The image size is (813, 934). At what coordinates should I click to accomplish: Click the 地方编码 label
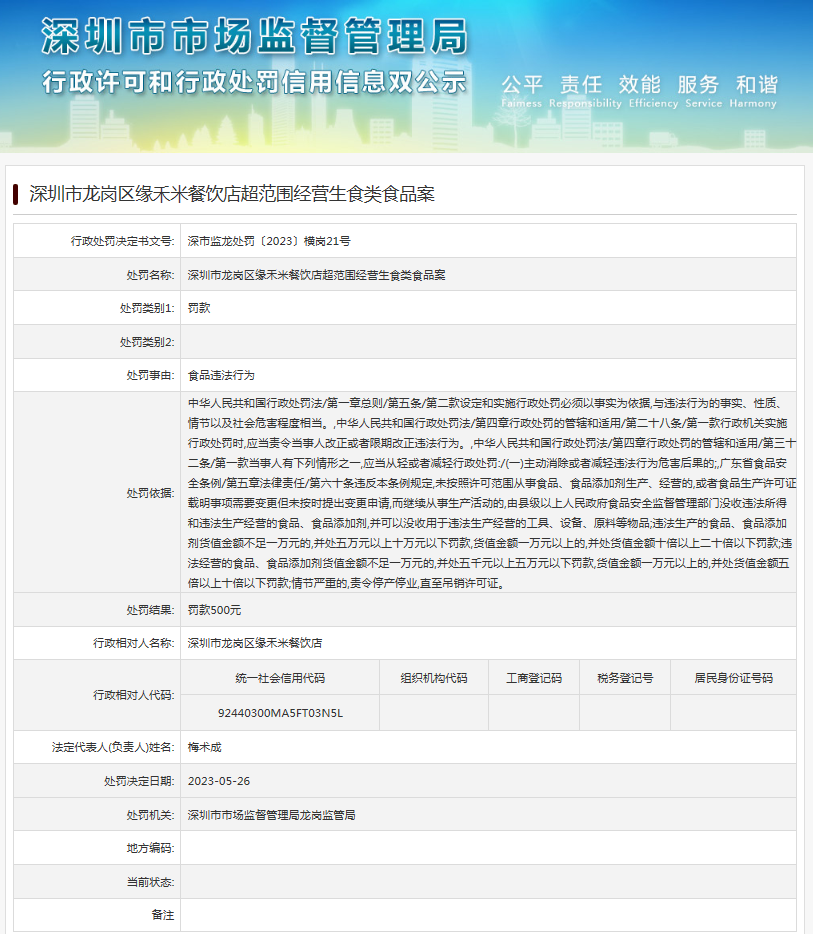(150, 848)
